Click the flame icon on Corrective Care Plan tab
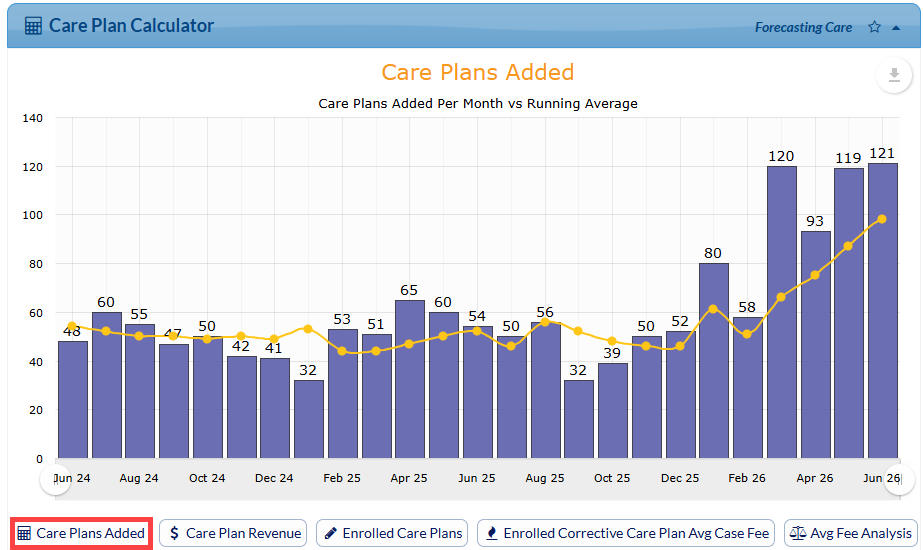Image resolution: width=923 pixels, height=550 pixels. click(x=492, y=534)
